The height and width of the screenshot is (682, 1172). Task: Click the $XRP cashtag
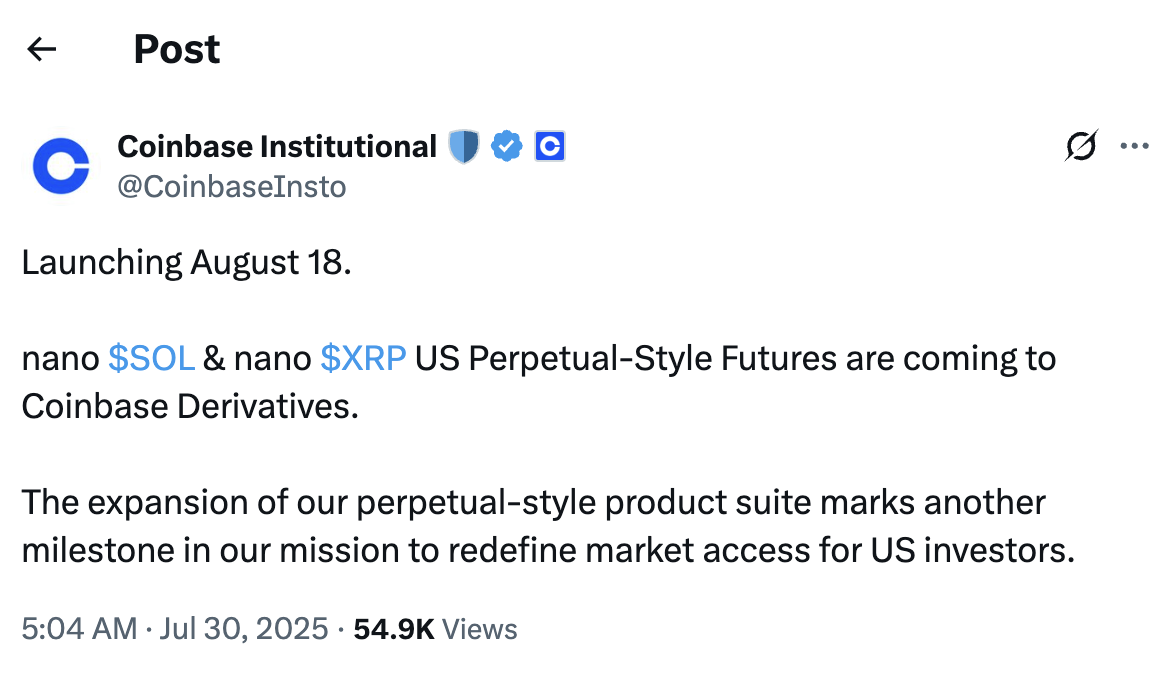coord(363,358)
